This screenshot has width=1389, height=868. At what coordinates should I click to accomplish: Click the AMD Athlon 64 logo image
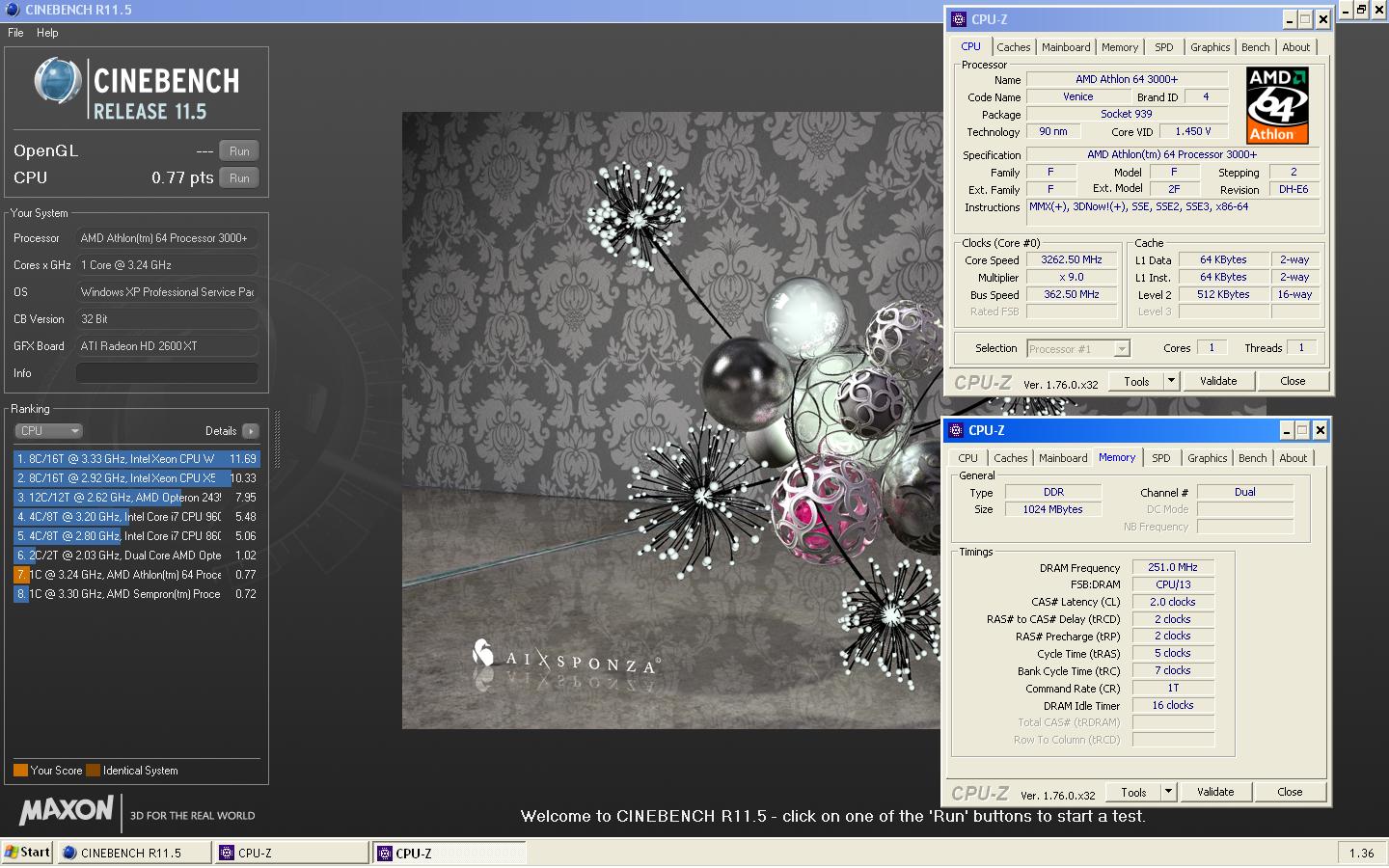[1277, 105]
